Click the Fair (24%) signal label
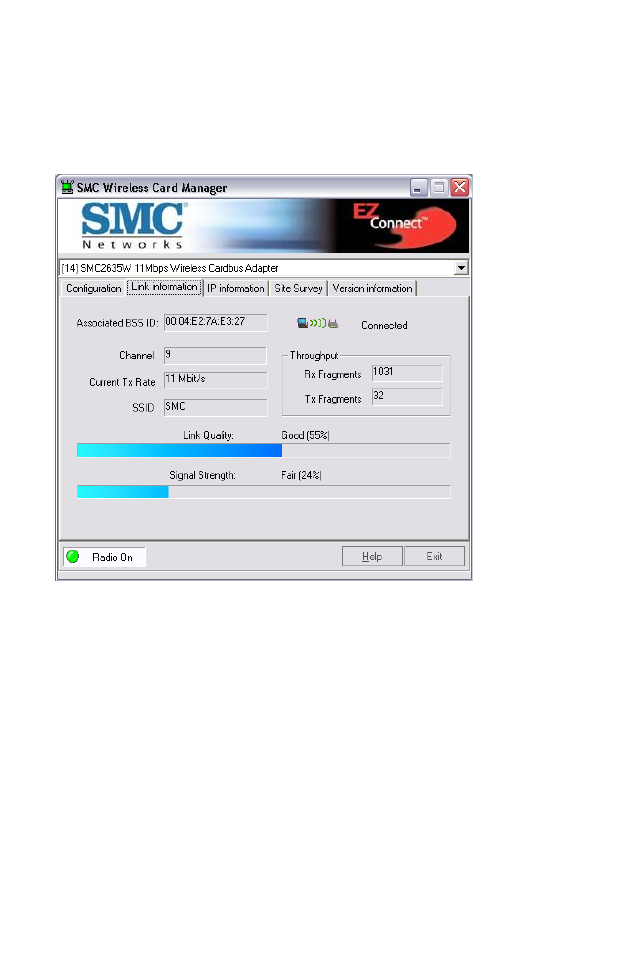This screenshot has width=630, height=967. pyautogui.click(x=301, y=475)
